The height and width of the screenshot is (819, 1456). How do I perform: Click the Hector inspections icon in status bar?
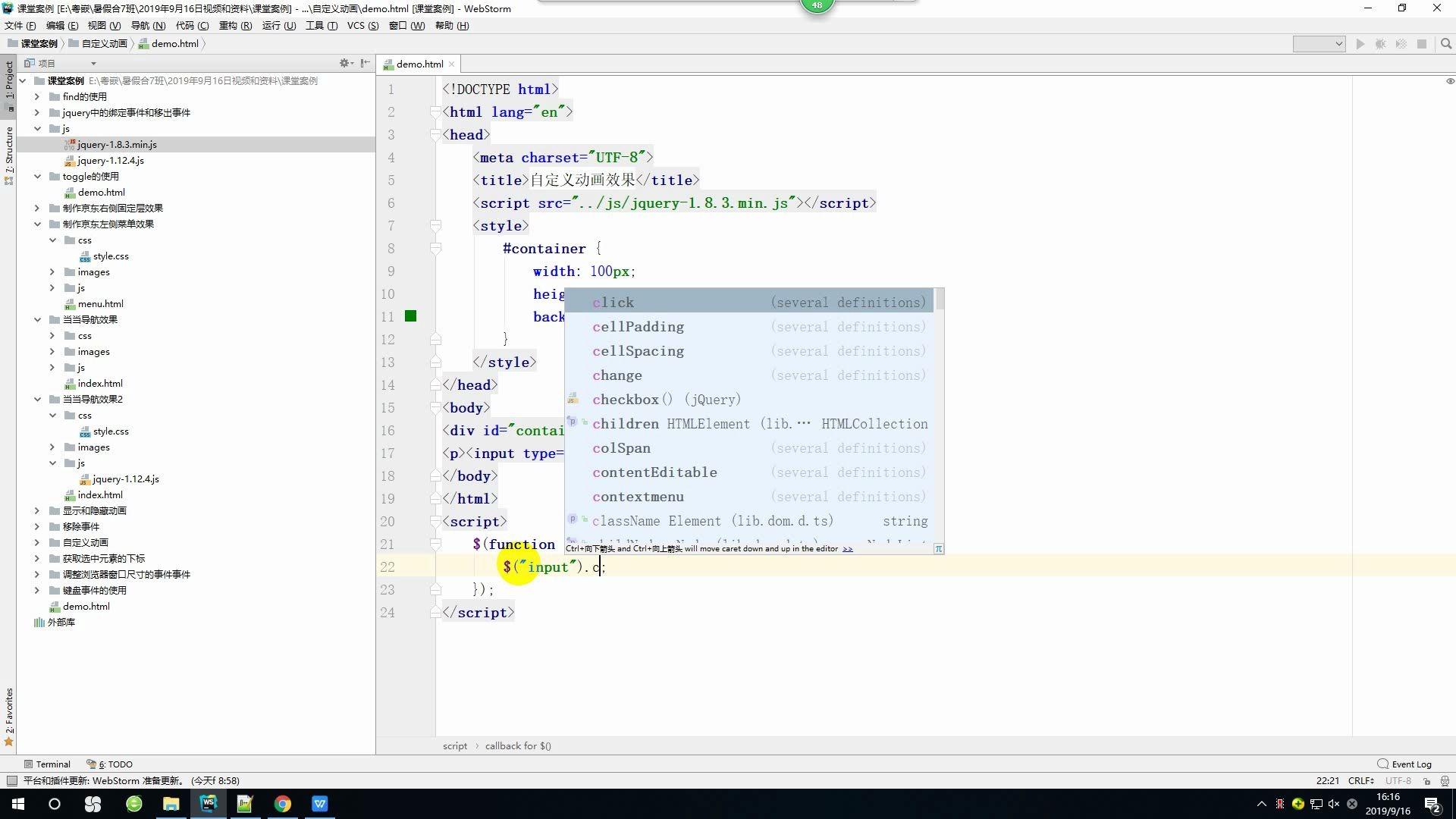[1444, 780]
